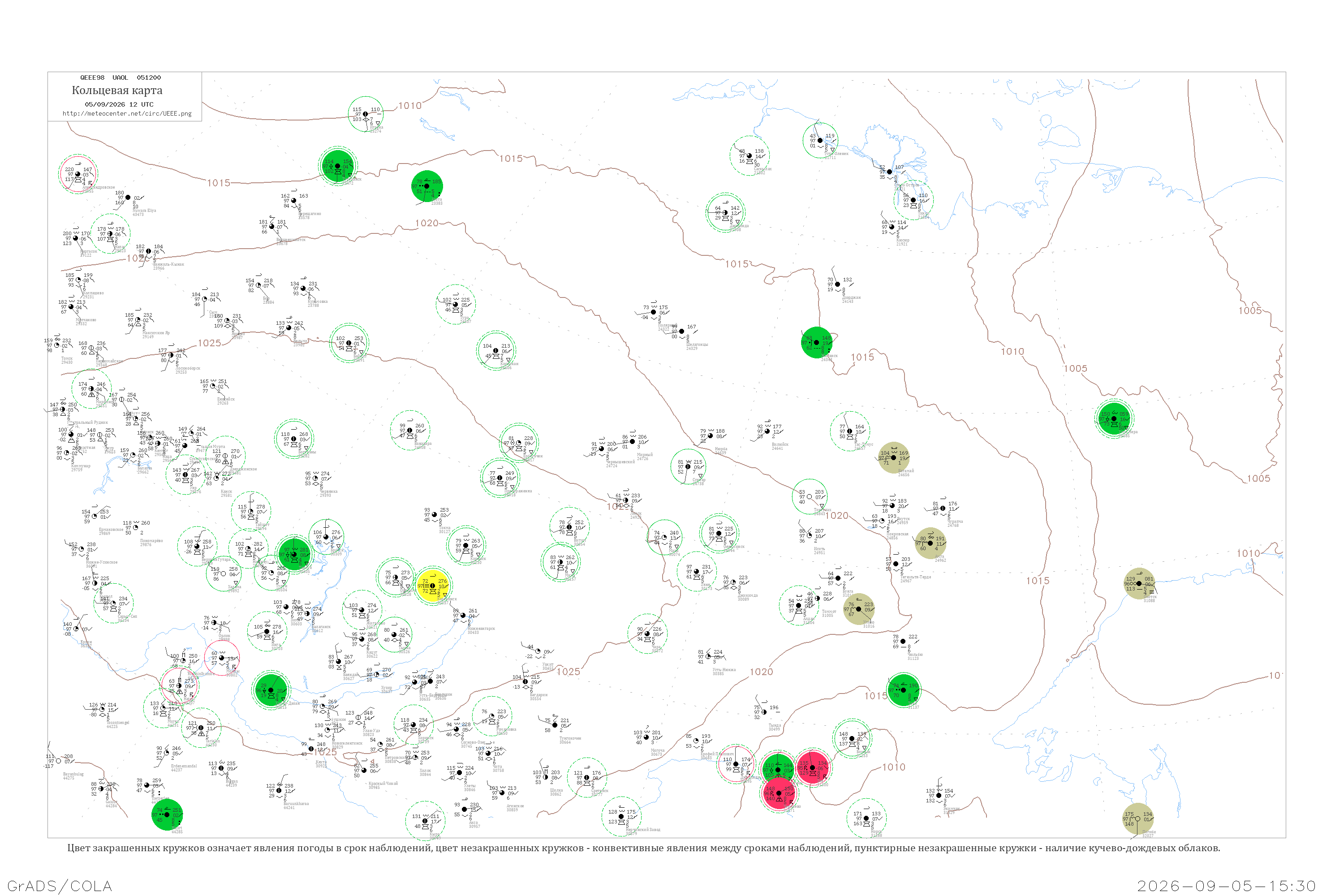Open the meteocenter.net UEEE.png URL link
This screenshot has height=896, width=1344.
click(127, 113)
